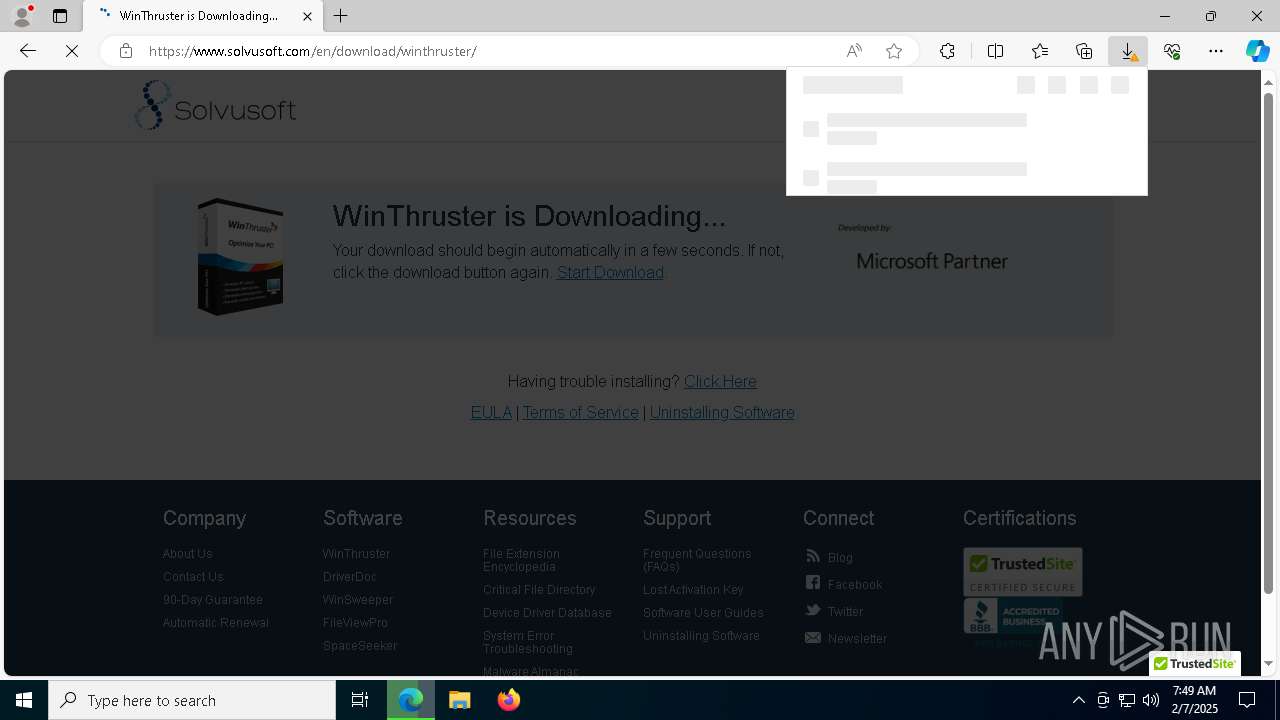Screen dimensions: 1280x720
Task: Open System Error Troubleshooting link
Action: 528,642
